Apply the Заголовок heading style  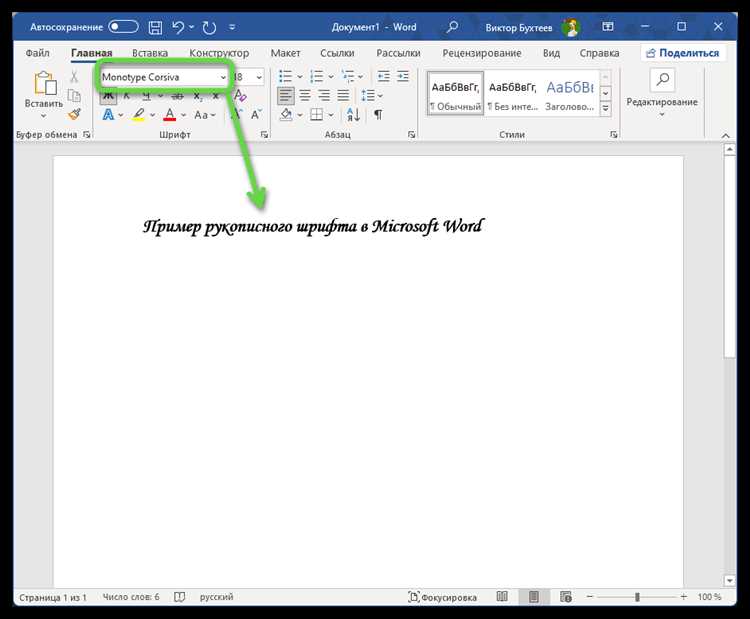(x=570, y=94)
